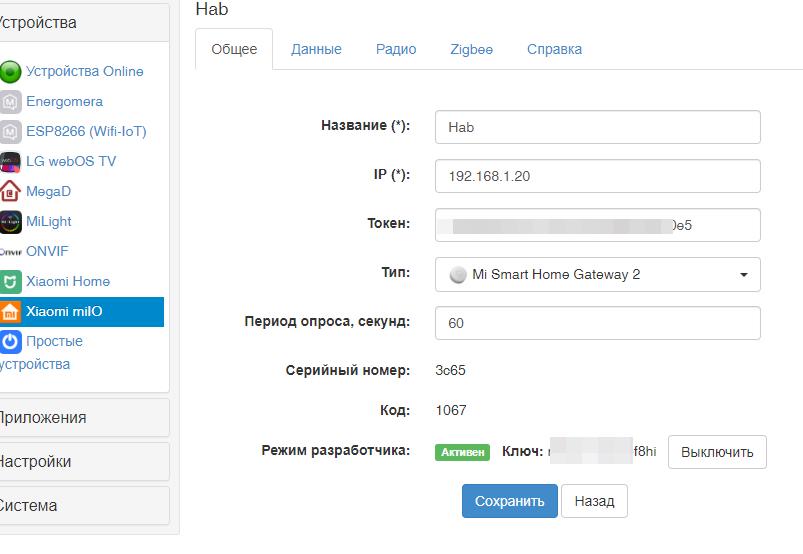Click the orange Xiaomi miIO icon
The height and width of the screenshot is (554, 803).
pyautogui.click(x=10, y=312)
